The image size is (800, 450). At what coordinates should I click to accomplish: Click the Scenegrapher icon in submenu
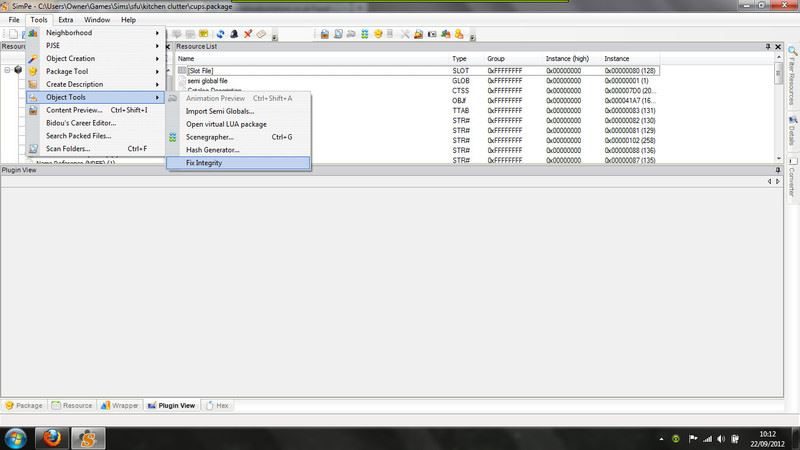click(173, 136)
